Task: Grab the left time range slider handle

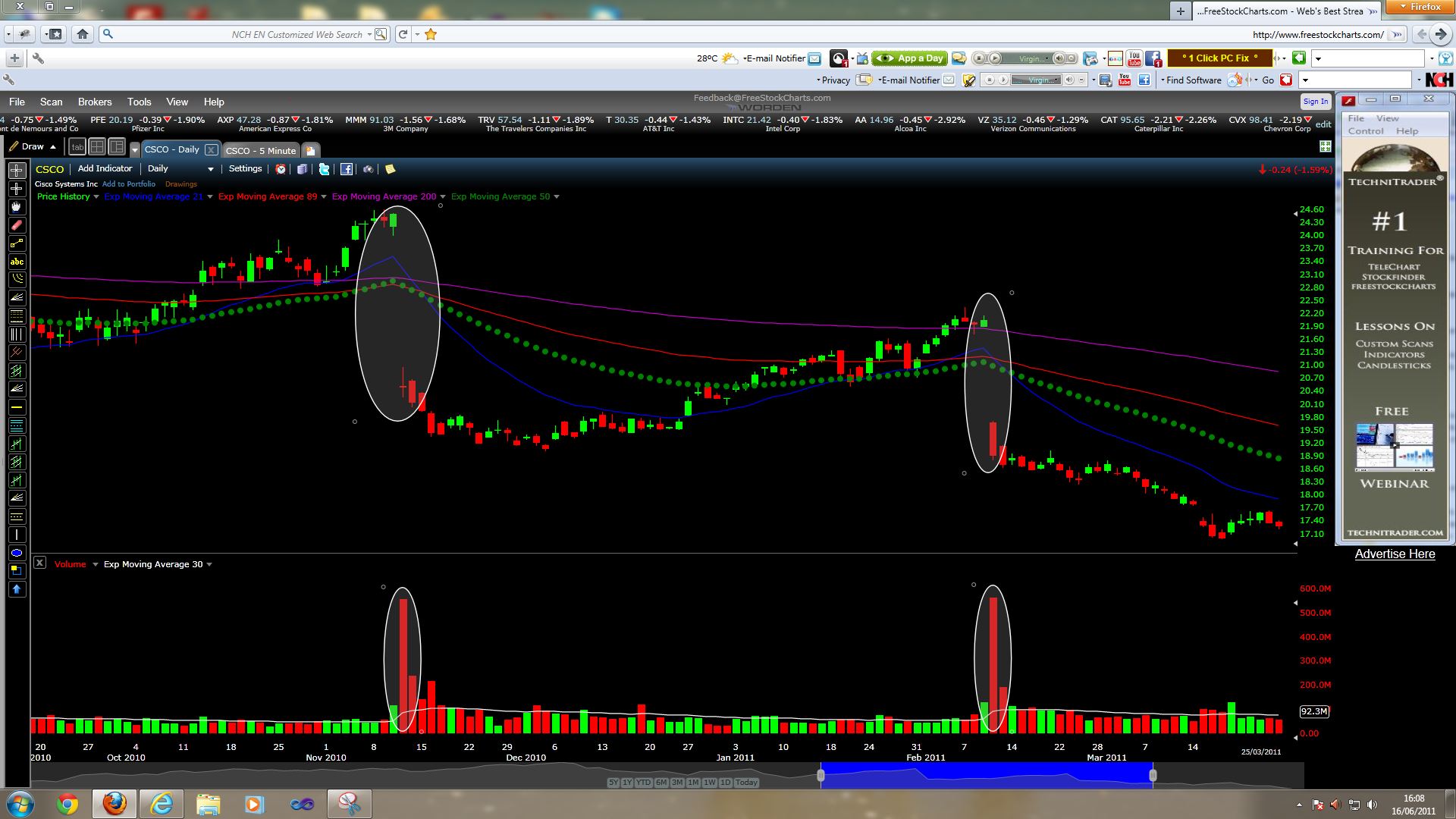Action: pos(821,775)
